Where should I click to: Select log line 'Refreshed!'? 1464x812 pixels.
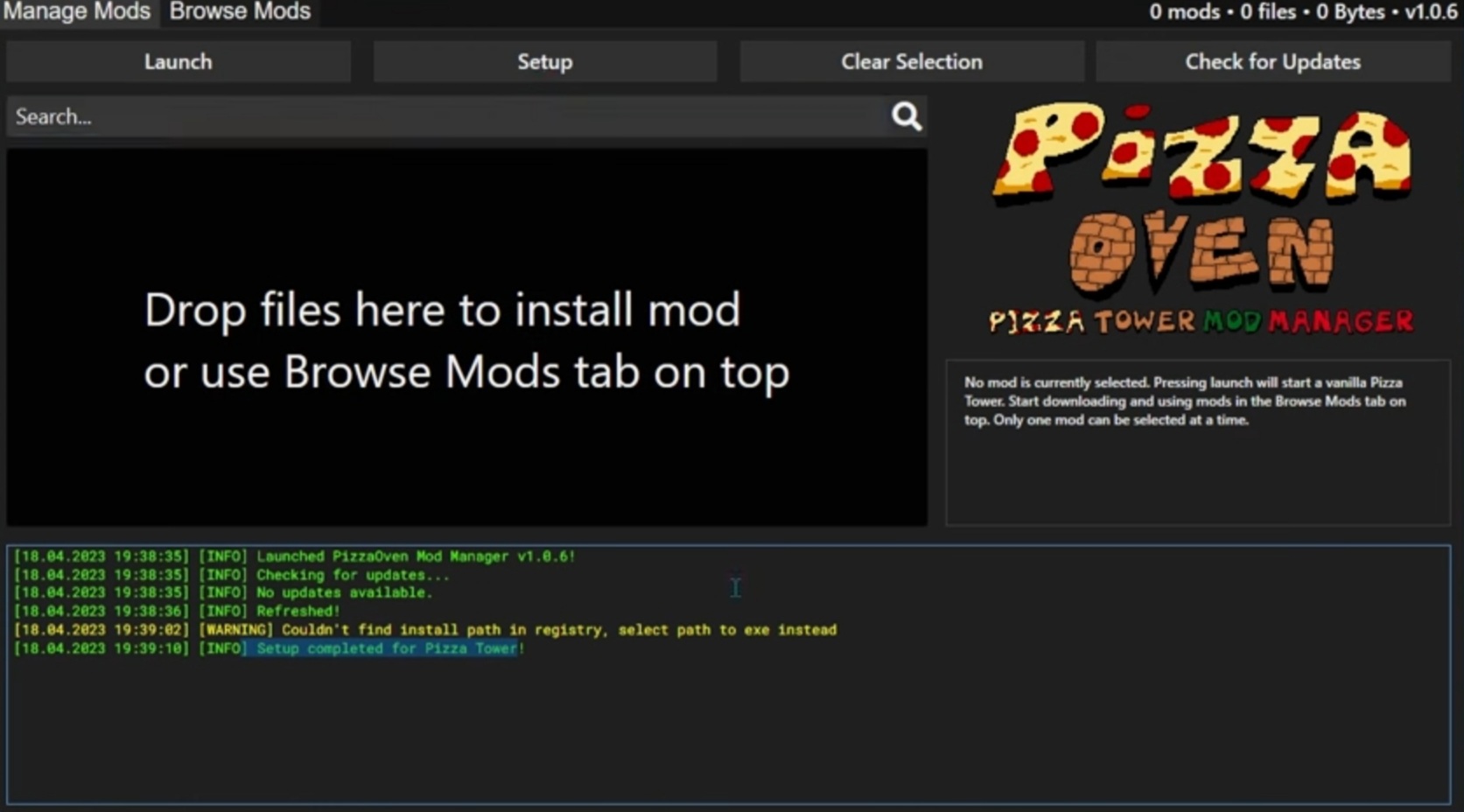pos(177,612)
